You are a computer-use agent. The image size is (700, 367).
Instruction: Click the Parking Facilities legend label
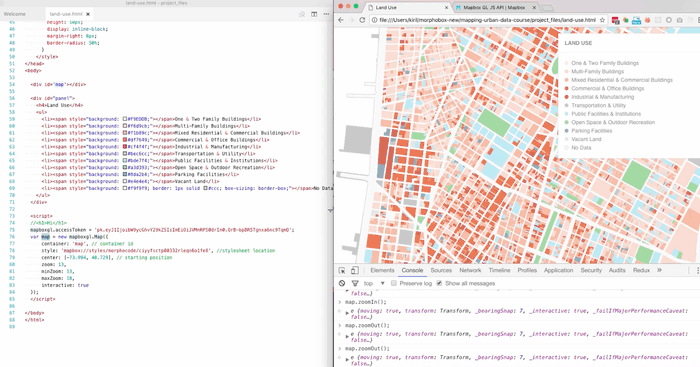[x=592, y=131]
